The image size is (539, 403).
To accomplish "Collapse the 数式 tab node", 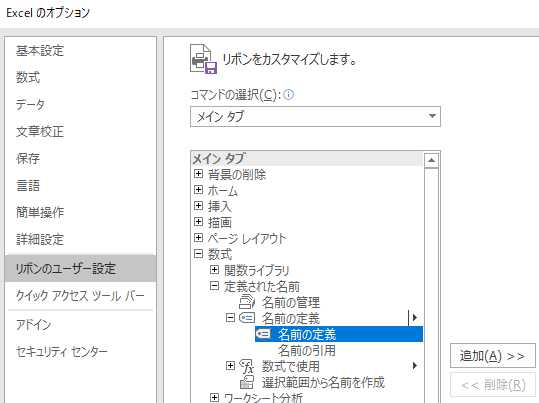I will (x=198, y=254).
